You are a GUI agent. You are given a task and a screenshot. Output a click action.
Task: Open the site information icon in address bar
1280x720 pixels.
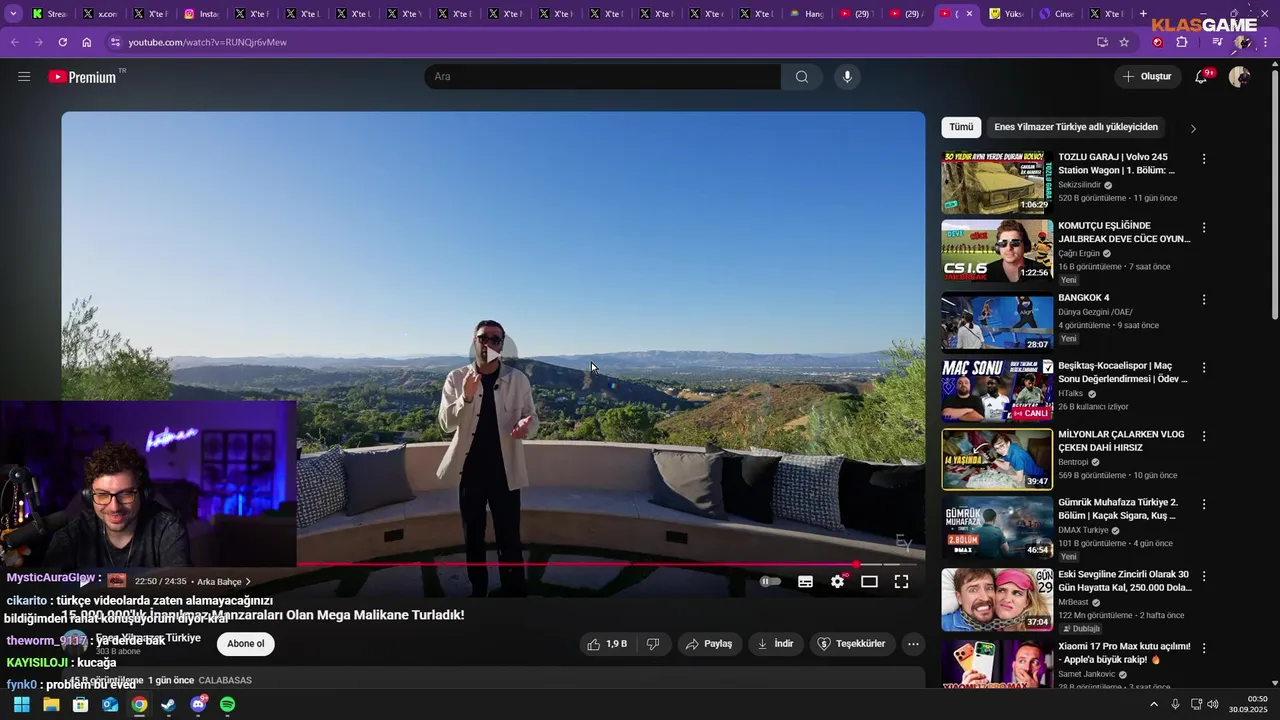pos(115,42)
